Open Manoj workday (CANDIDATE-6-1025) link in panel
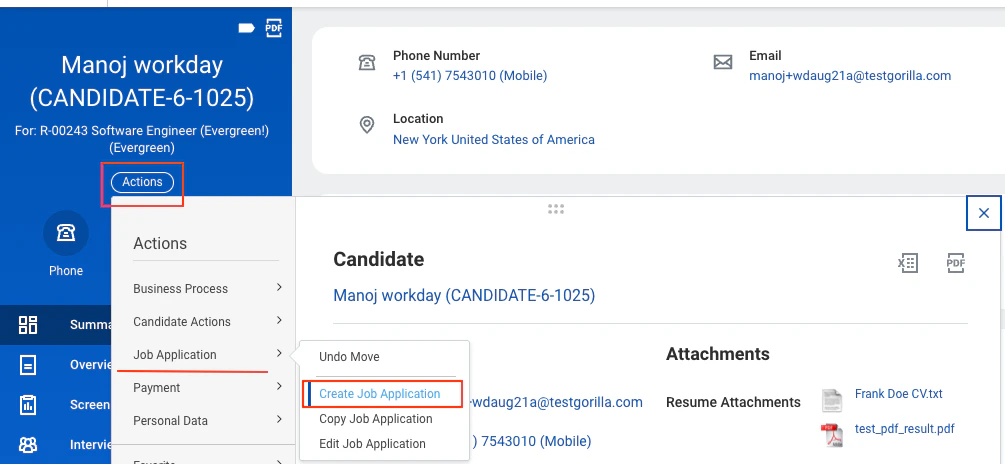 tap(464, 295)
